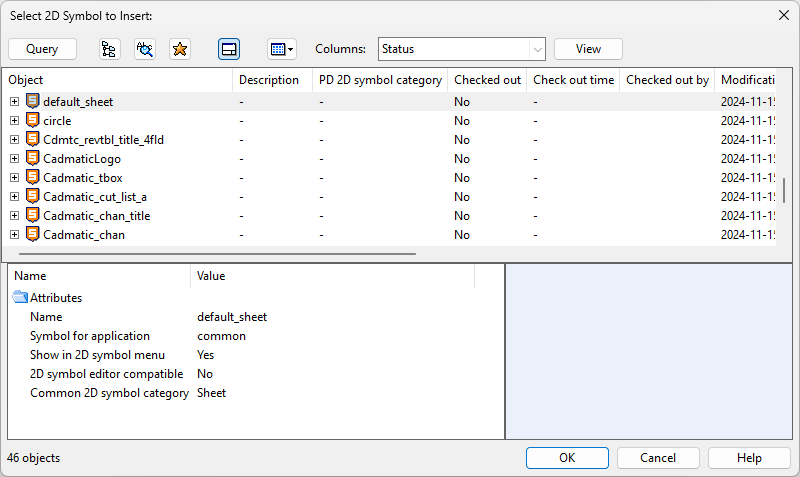Click the Cdmtc_revtbl_title_4fld symbol icon

[33, 140]
